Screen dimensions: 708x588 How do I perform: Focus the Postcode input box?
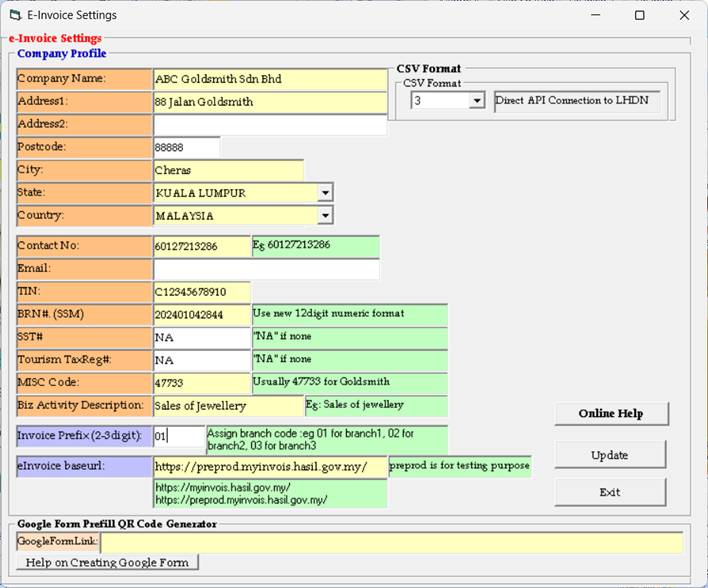click(186, 148)
